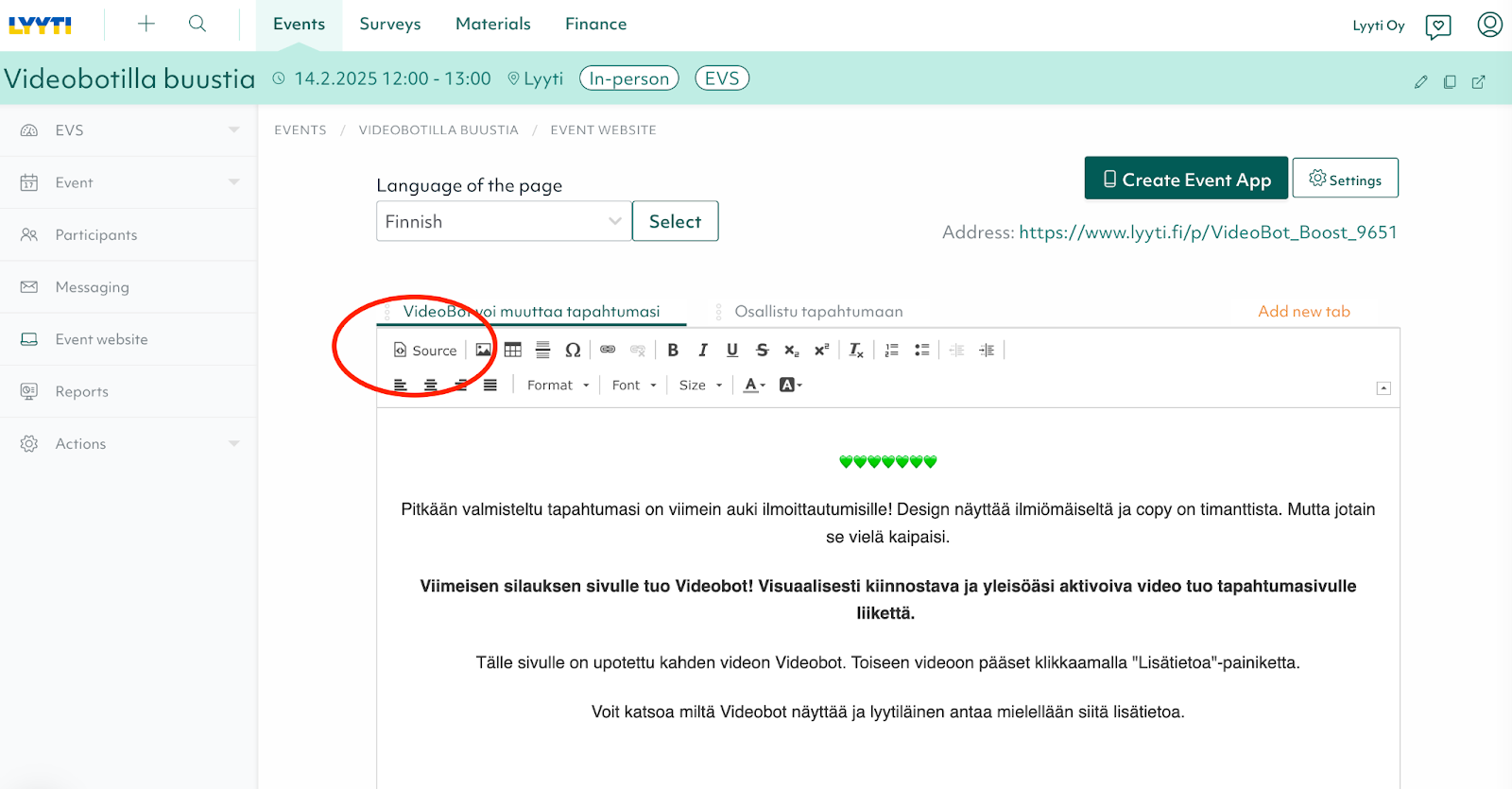This screenshot has width=1512, height=789.
Task: Open the feedback chat heart icon
Action: (1438, 26)
